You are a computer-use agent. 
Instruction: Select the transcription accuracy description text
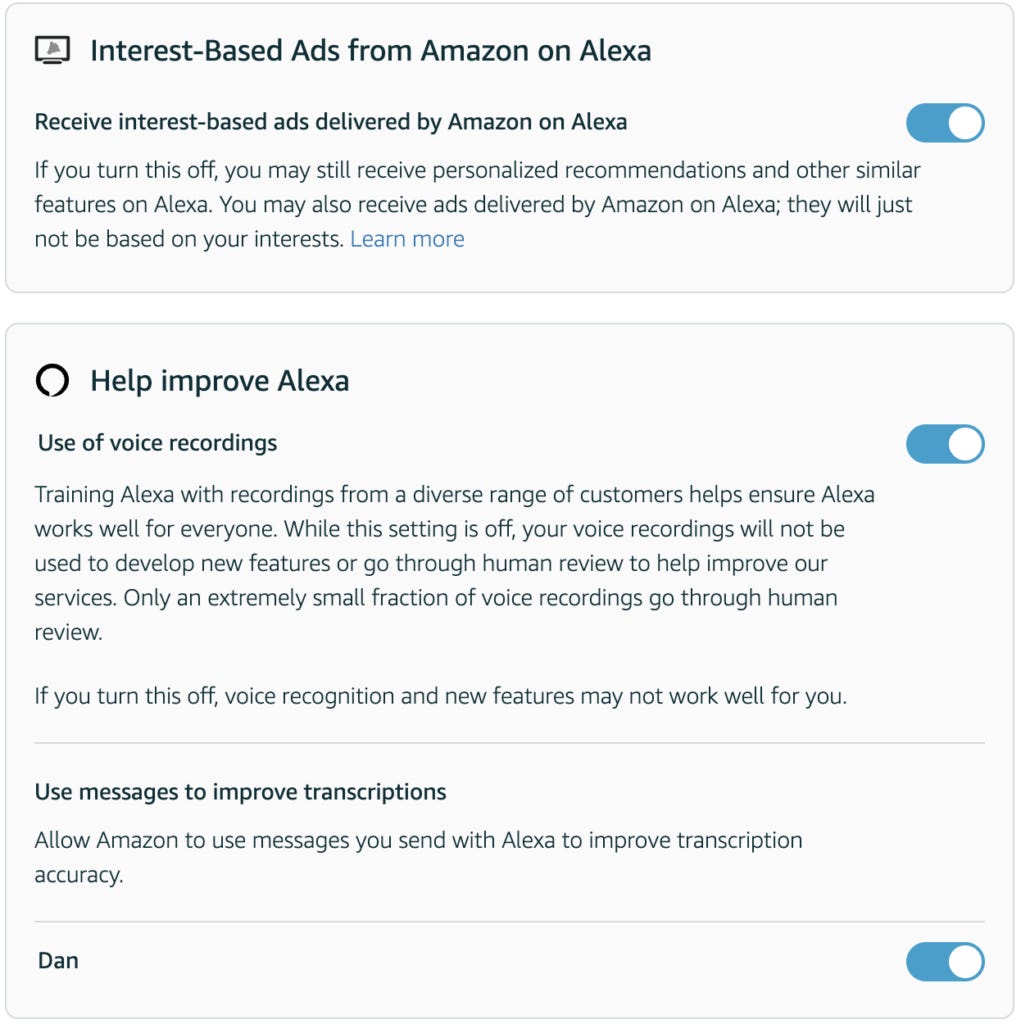(418, 855)
